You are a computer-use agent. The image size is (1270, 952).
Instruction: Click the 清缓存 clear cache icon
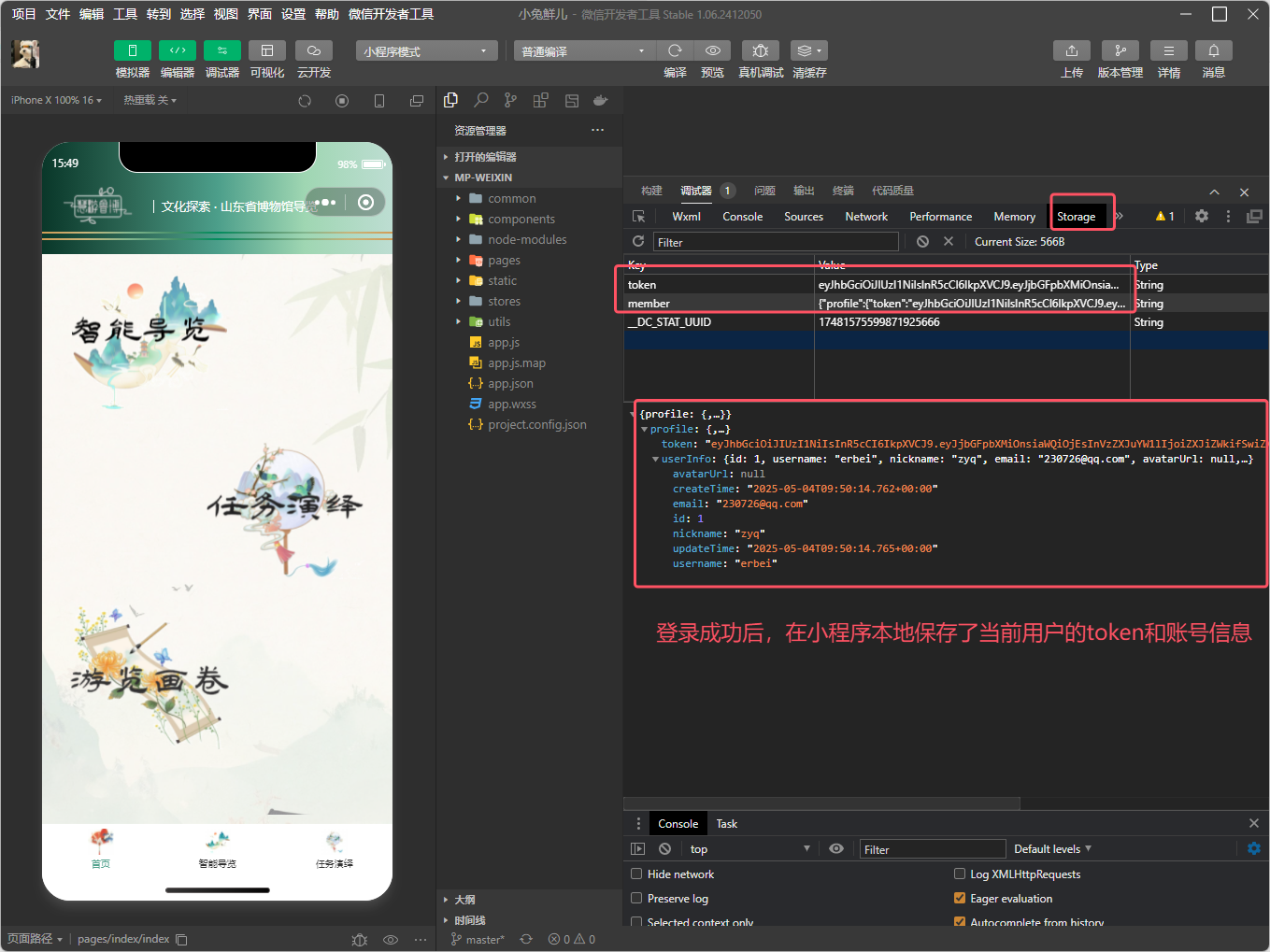point(809,50)
